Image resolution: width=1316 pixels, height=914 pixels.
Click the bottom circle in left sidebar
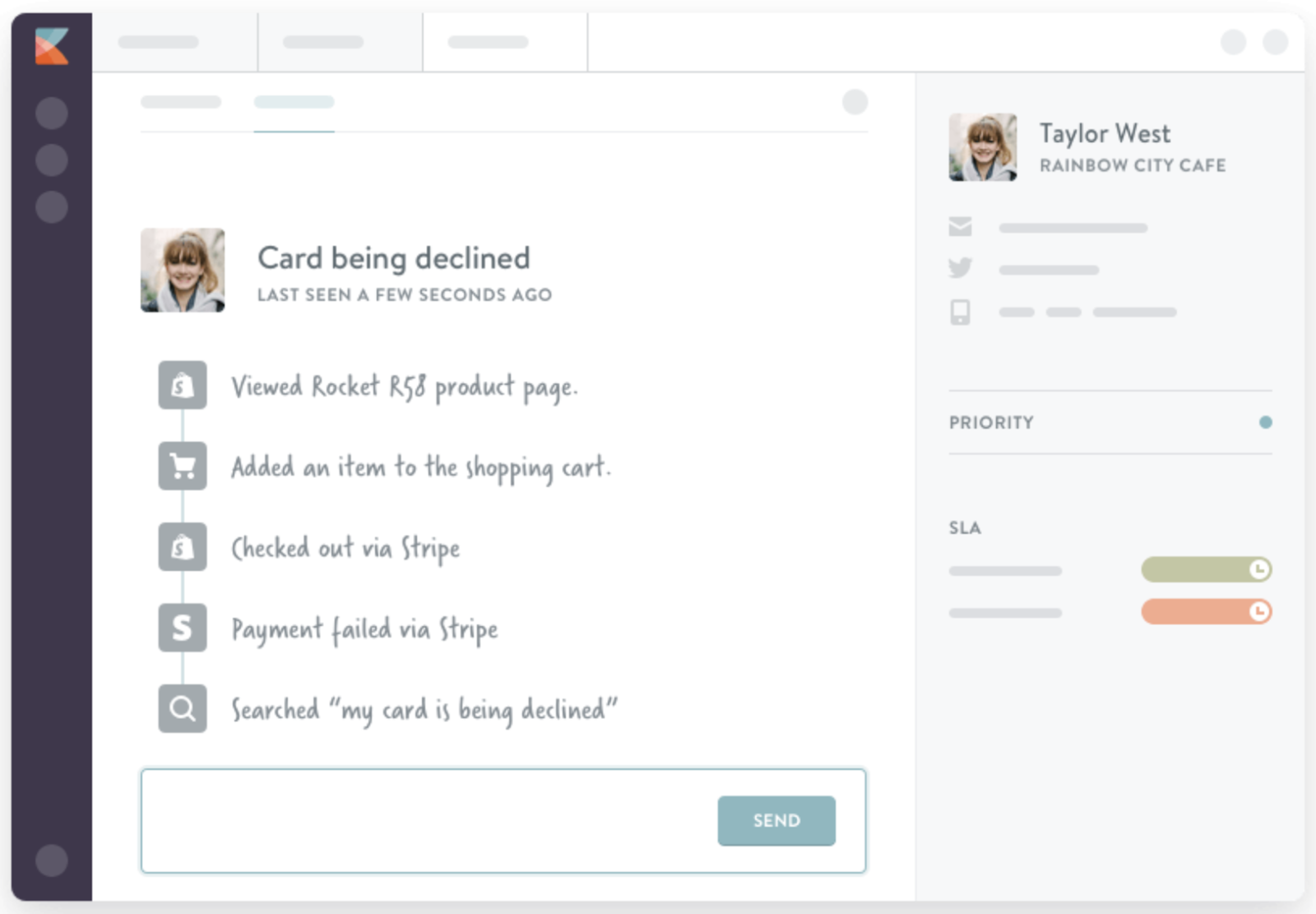point(52,861)
